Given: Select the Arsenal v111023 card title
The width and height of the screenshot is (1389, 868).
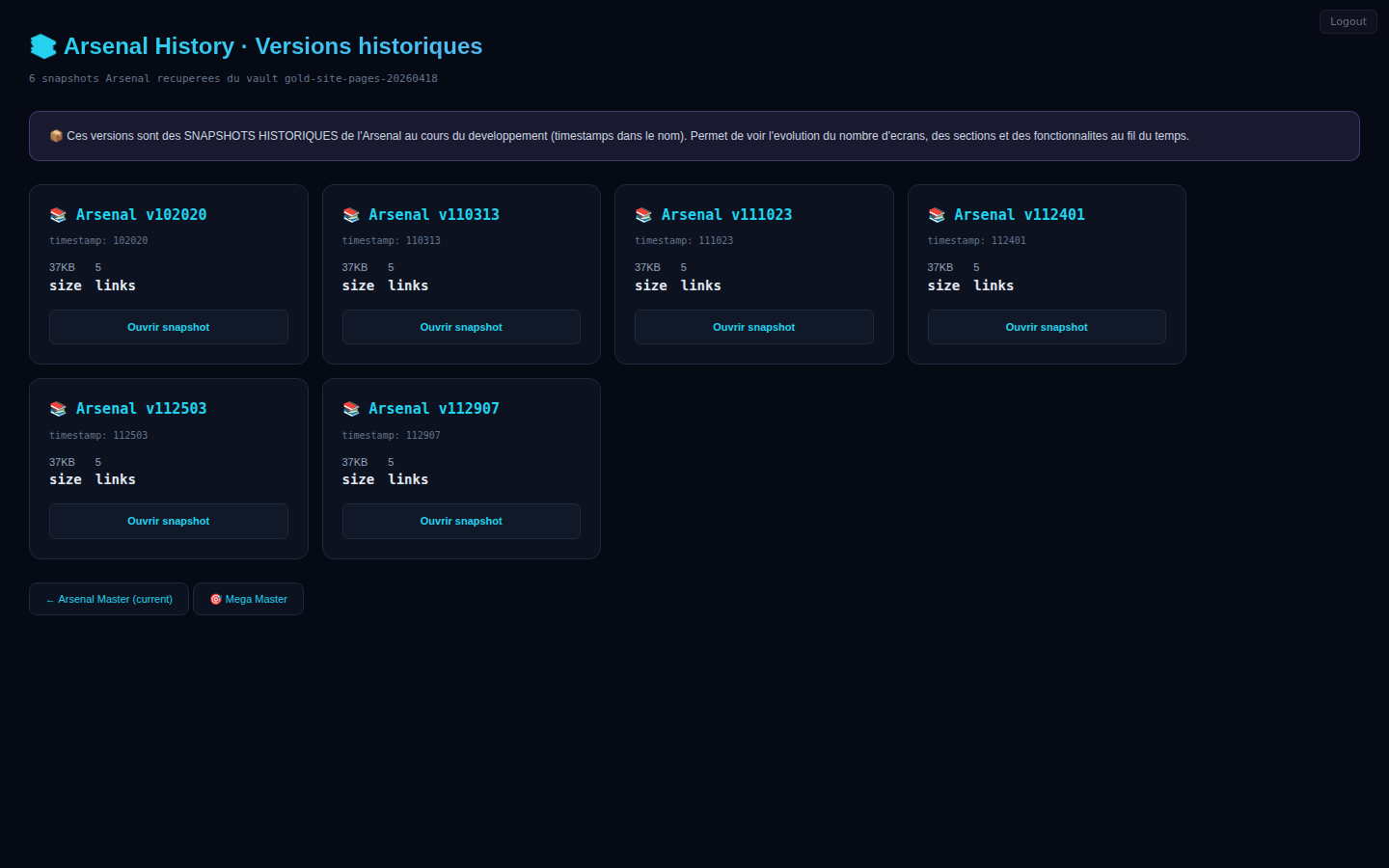Looking at the screenshot, I should click(x=726, y=215).
